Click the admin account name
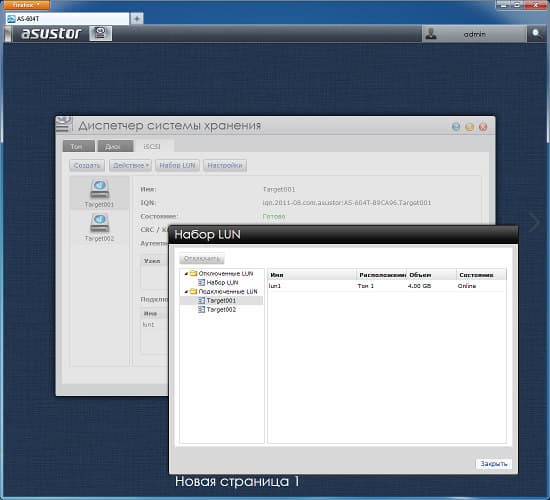This screenshot has height=500, width=550. point(475,34)
